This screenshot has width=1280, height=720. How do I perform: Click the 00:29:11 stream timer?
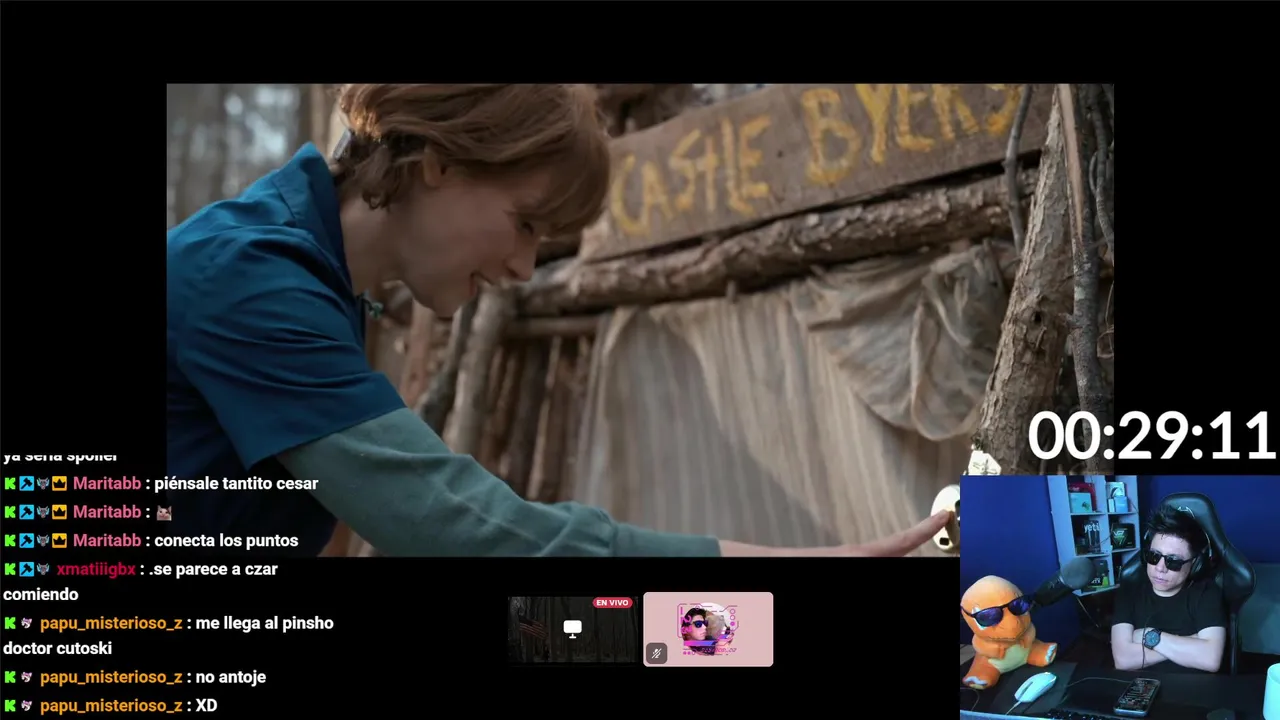pos(1151,437)
